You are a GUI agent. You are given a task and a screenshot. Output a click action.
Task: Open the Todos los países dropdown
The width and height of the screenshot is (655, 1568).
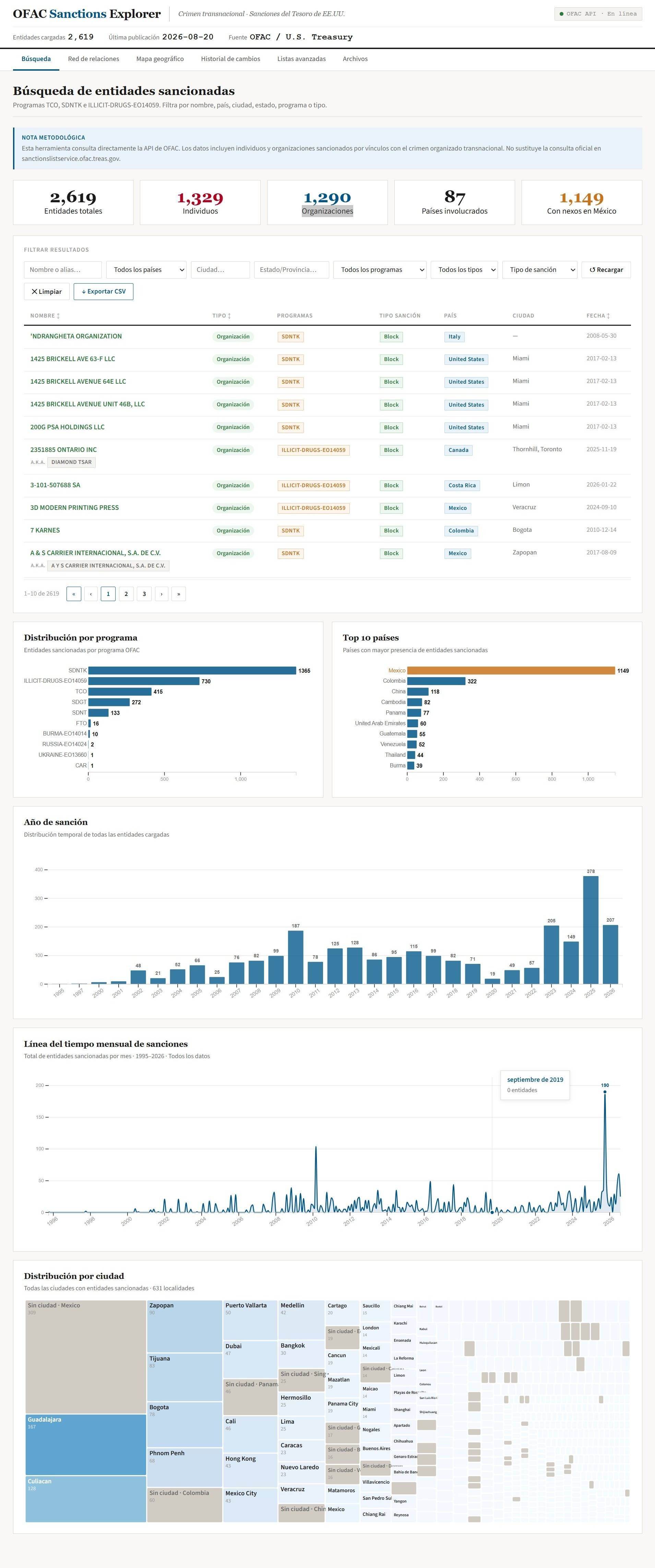[146, 270]
